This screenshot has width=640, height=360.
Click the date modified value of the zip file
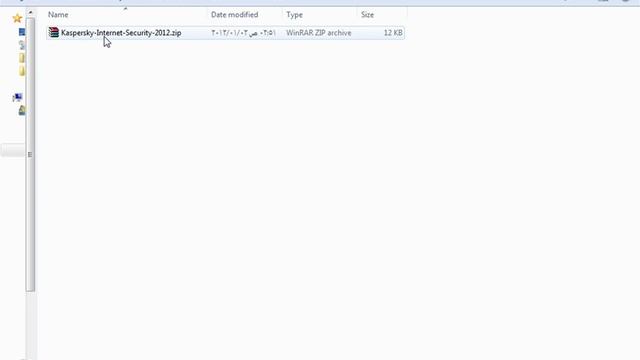[244, 33]
